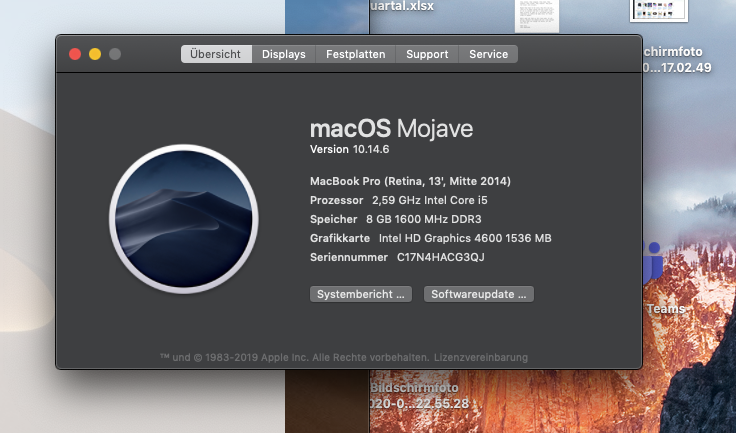Select the desktop screenshot labeled 17.02.49
The width and height of the screenshot is (736, 433).
point(676,60)
